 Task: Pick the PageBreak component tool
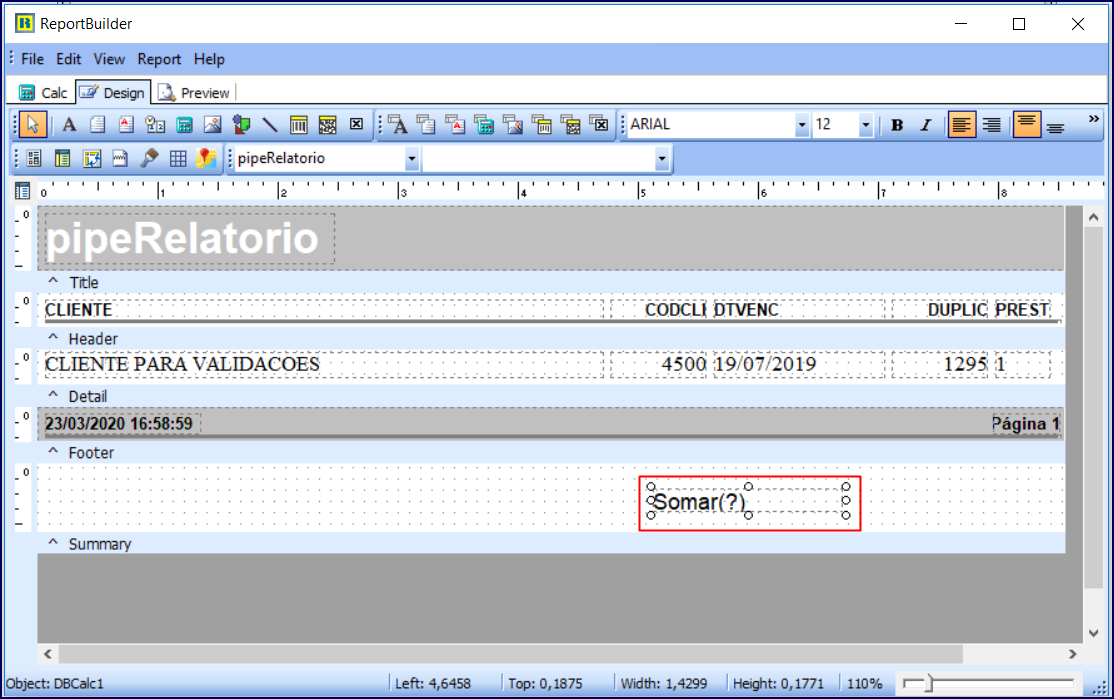pyautogui.click(x=120, y=158)
